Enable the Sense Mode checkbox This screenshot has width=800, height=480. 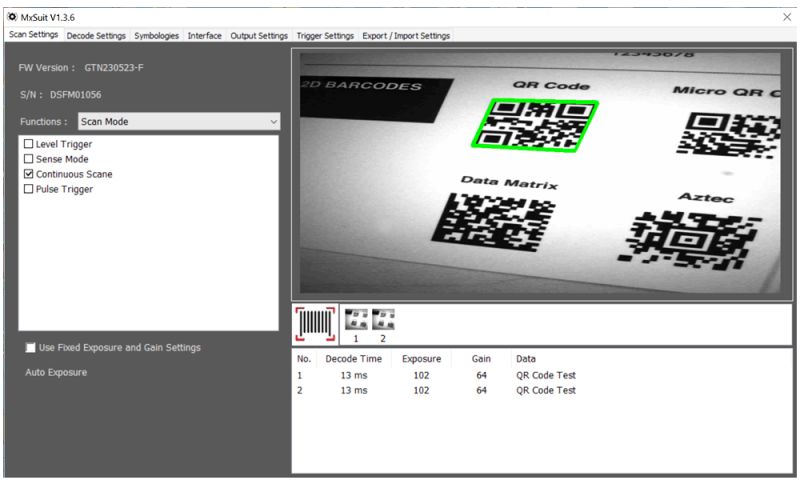pos(29,159)
